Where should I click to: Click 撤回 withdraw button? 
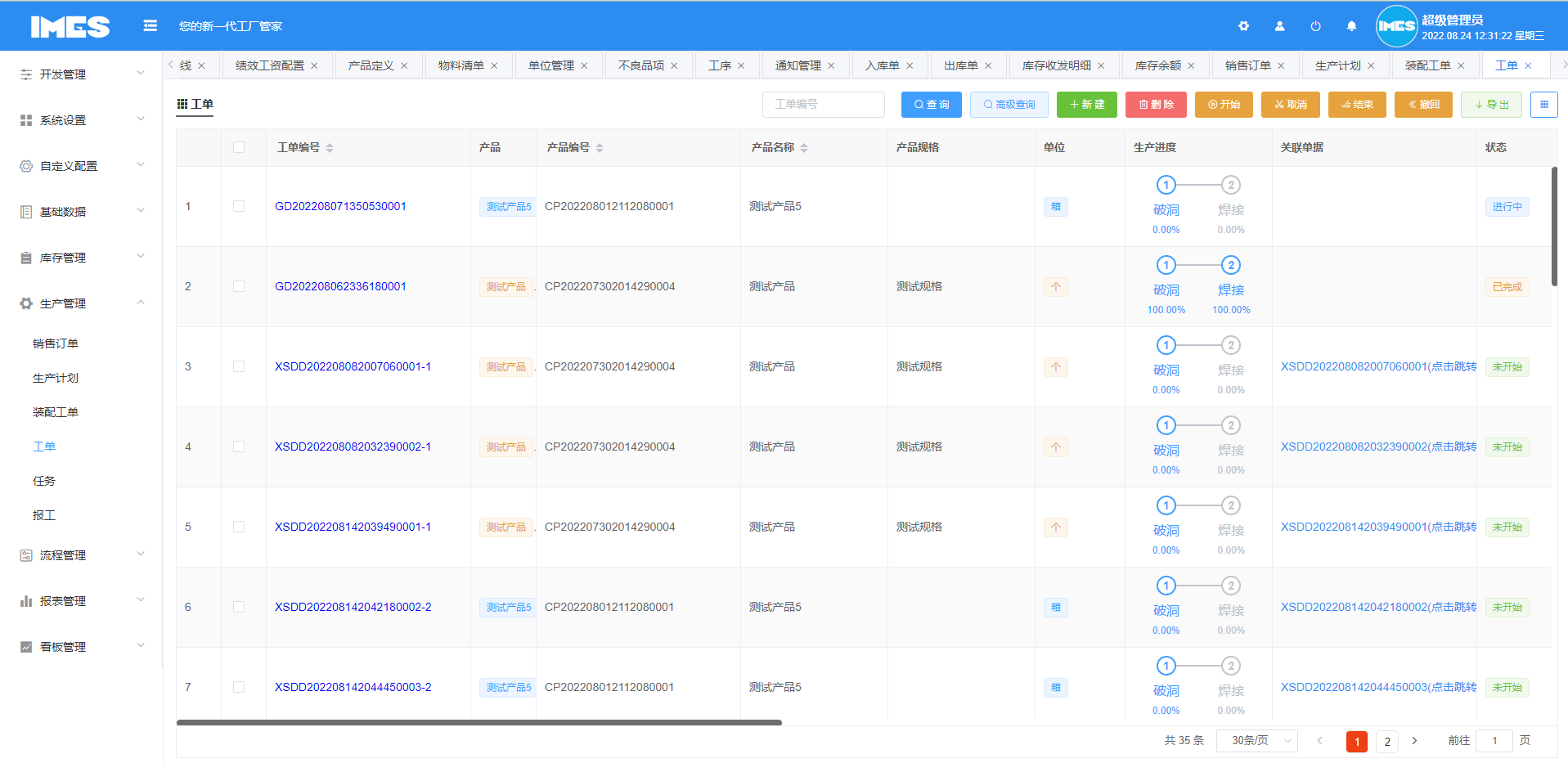coord(1424,105)
